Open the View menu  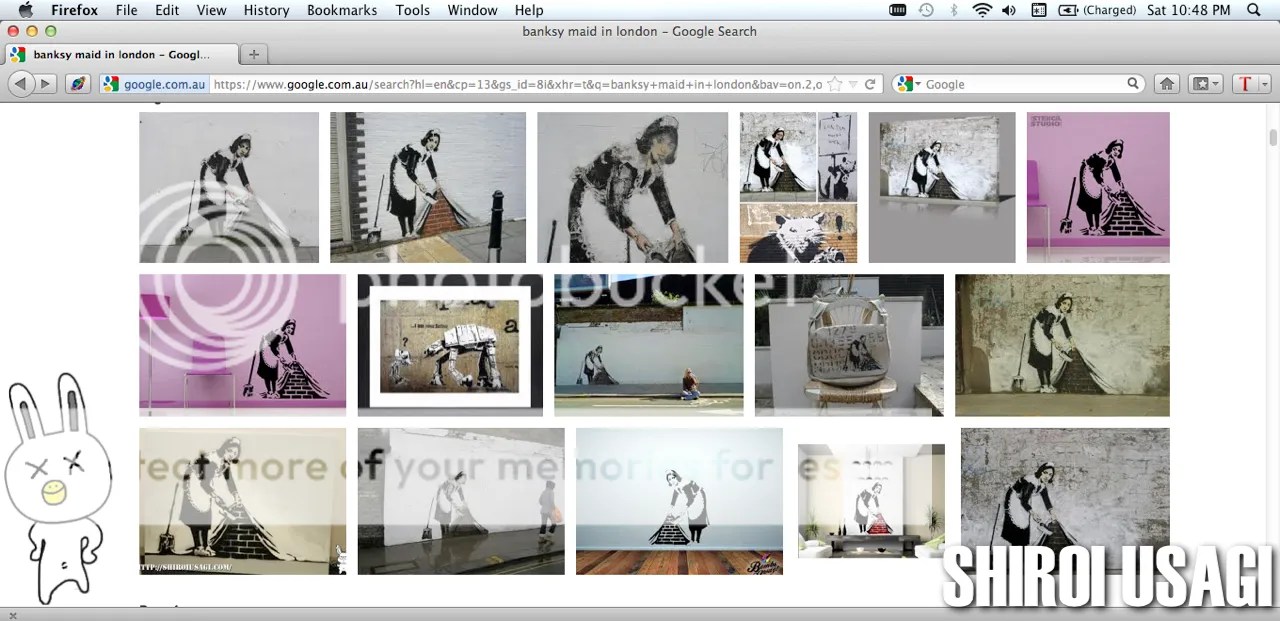(211, 10)
